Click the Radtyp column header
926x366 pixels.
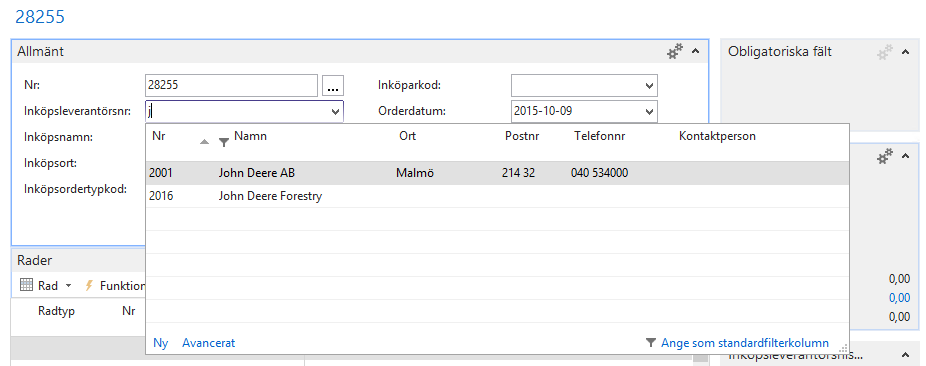[56, 311]
